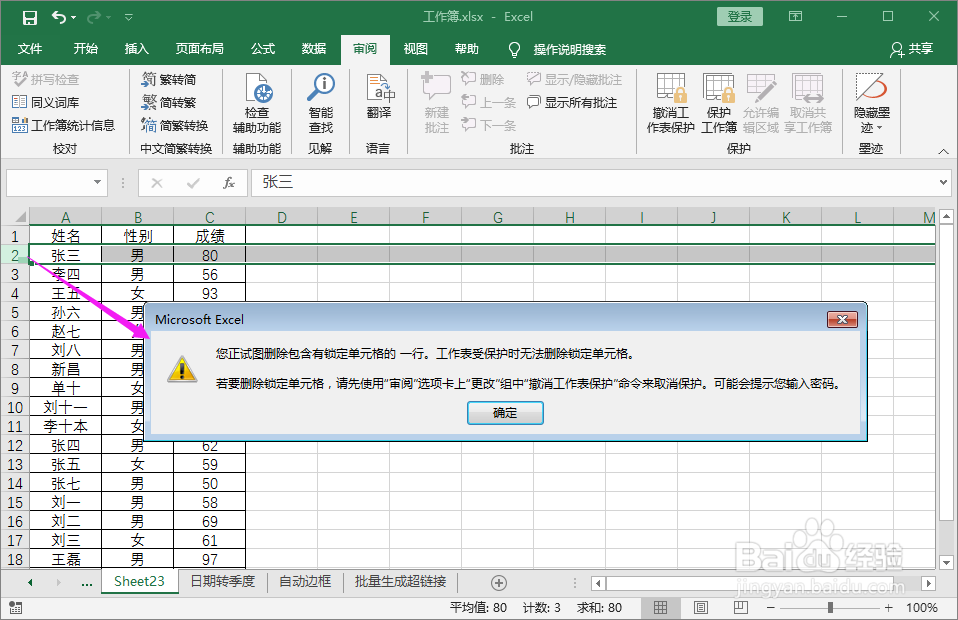Image resolution: width=958 pixels, height=620 pixels.
Task: Select row 3 header
Action: (15, 274)
